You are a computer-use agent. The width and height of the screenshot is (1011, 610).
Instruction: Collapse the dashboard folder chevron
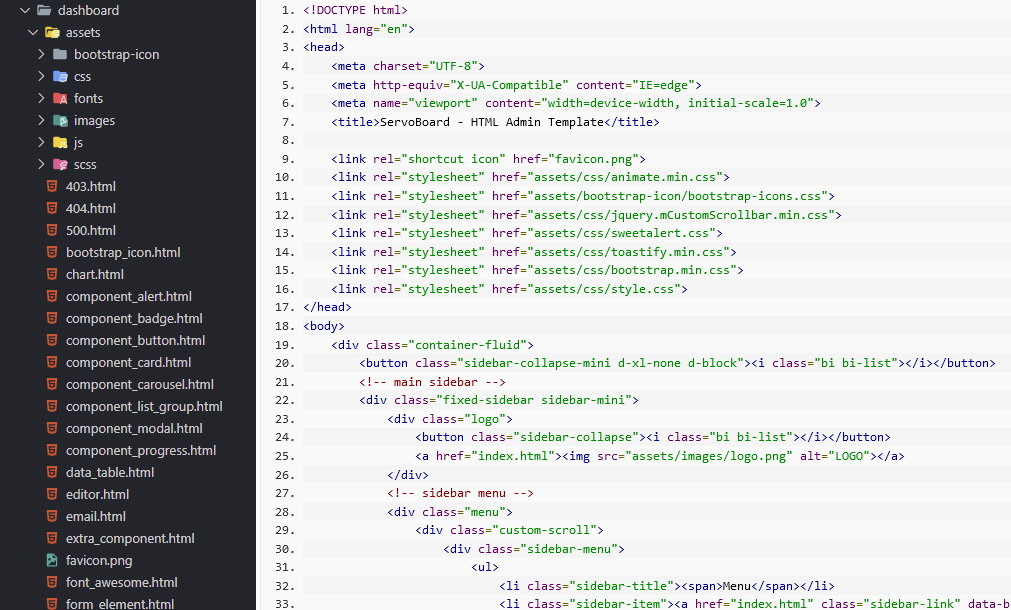click(25, 10)
